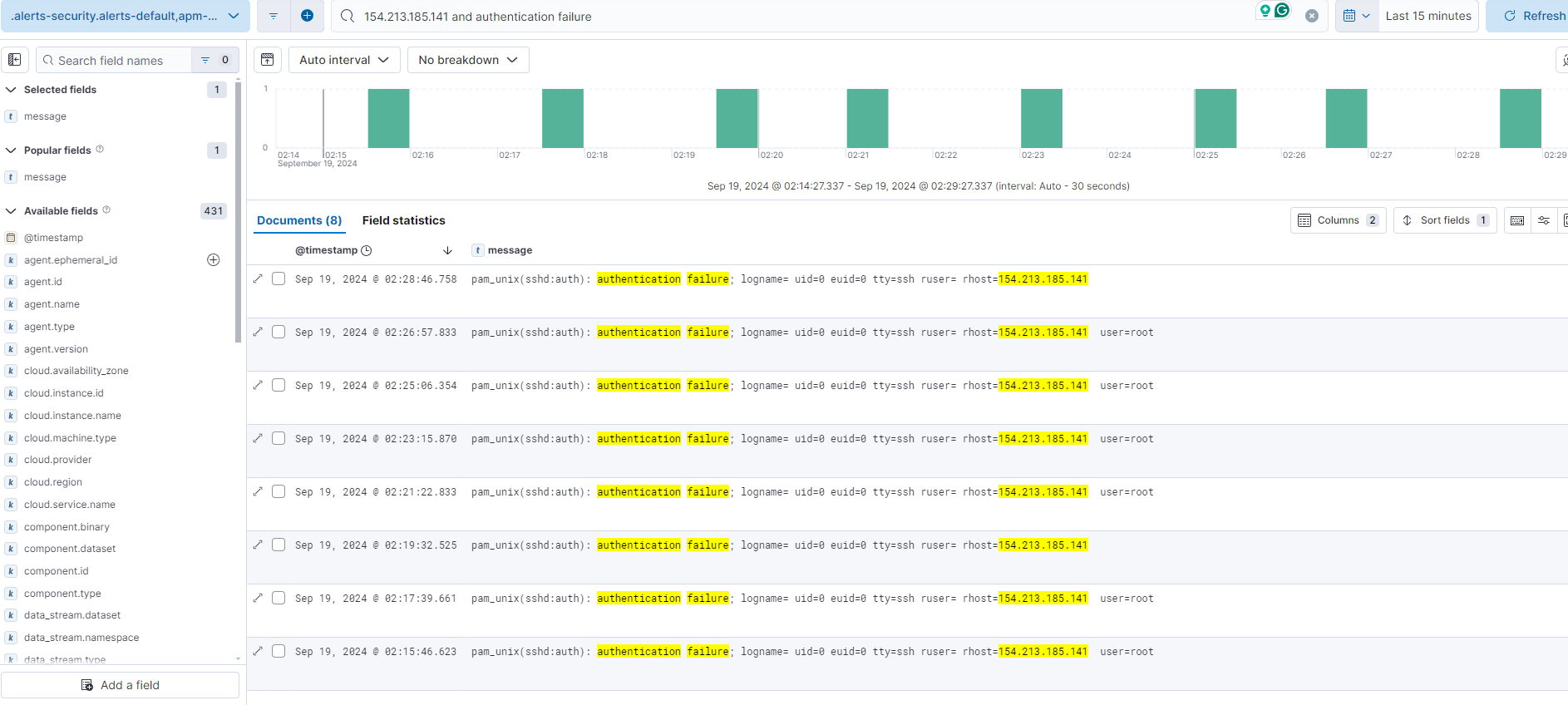Open the No breakdown dropdown
This screenshot has height=705, width=1568.
coord(468,60)
